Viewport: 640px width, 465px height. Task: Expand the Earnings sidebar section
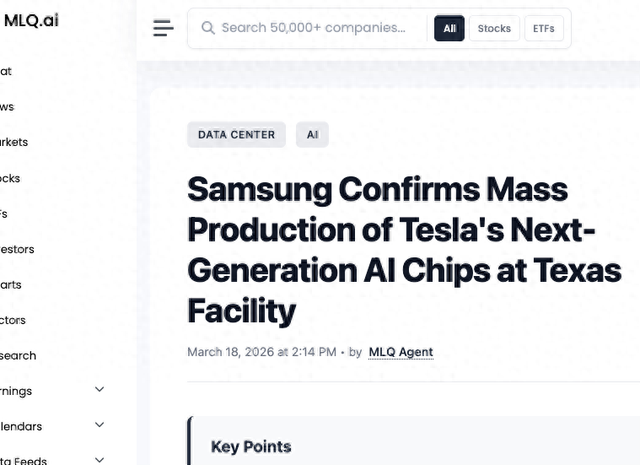click(99, 390)
